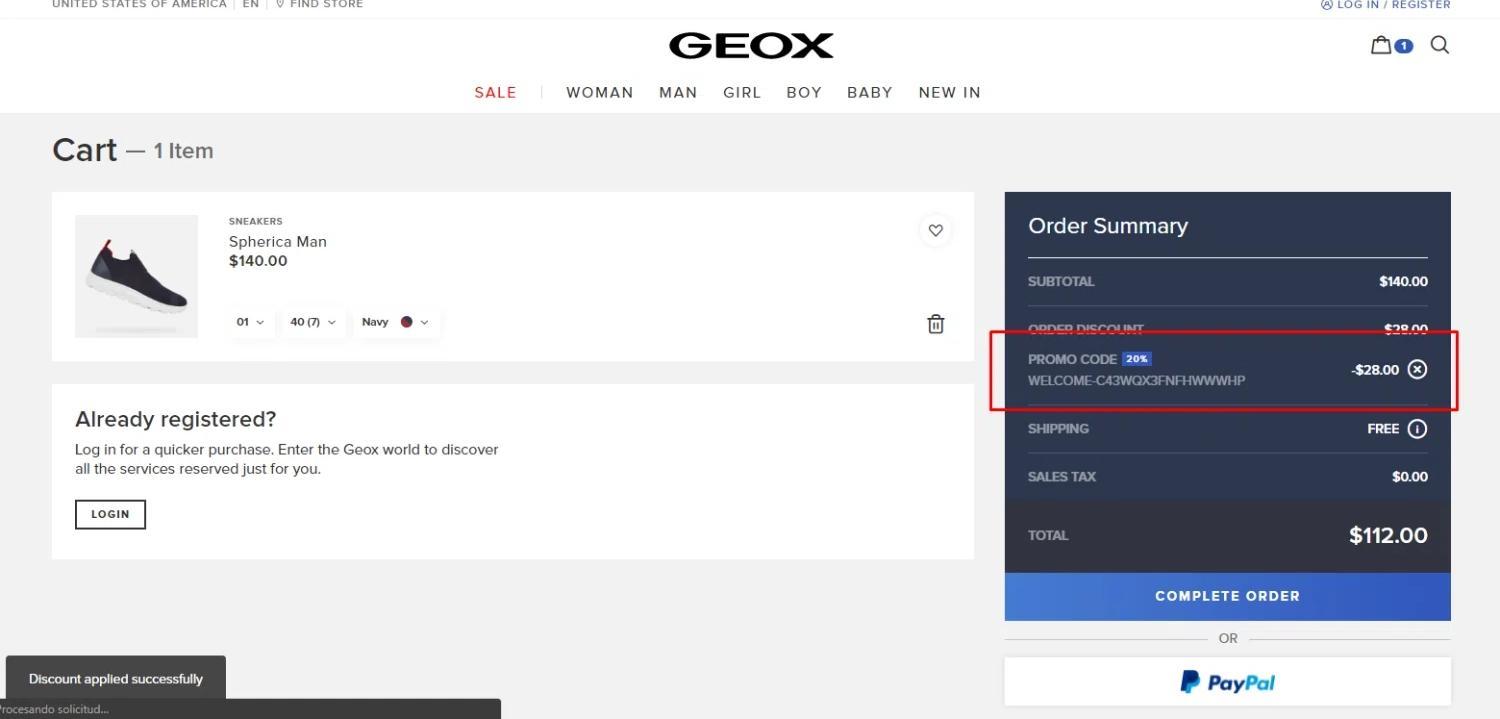Show shipping info icon
This screenshot has height=719, width=1500.
pyautogui.click(x=1417, y=429)
